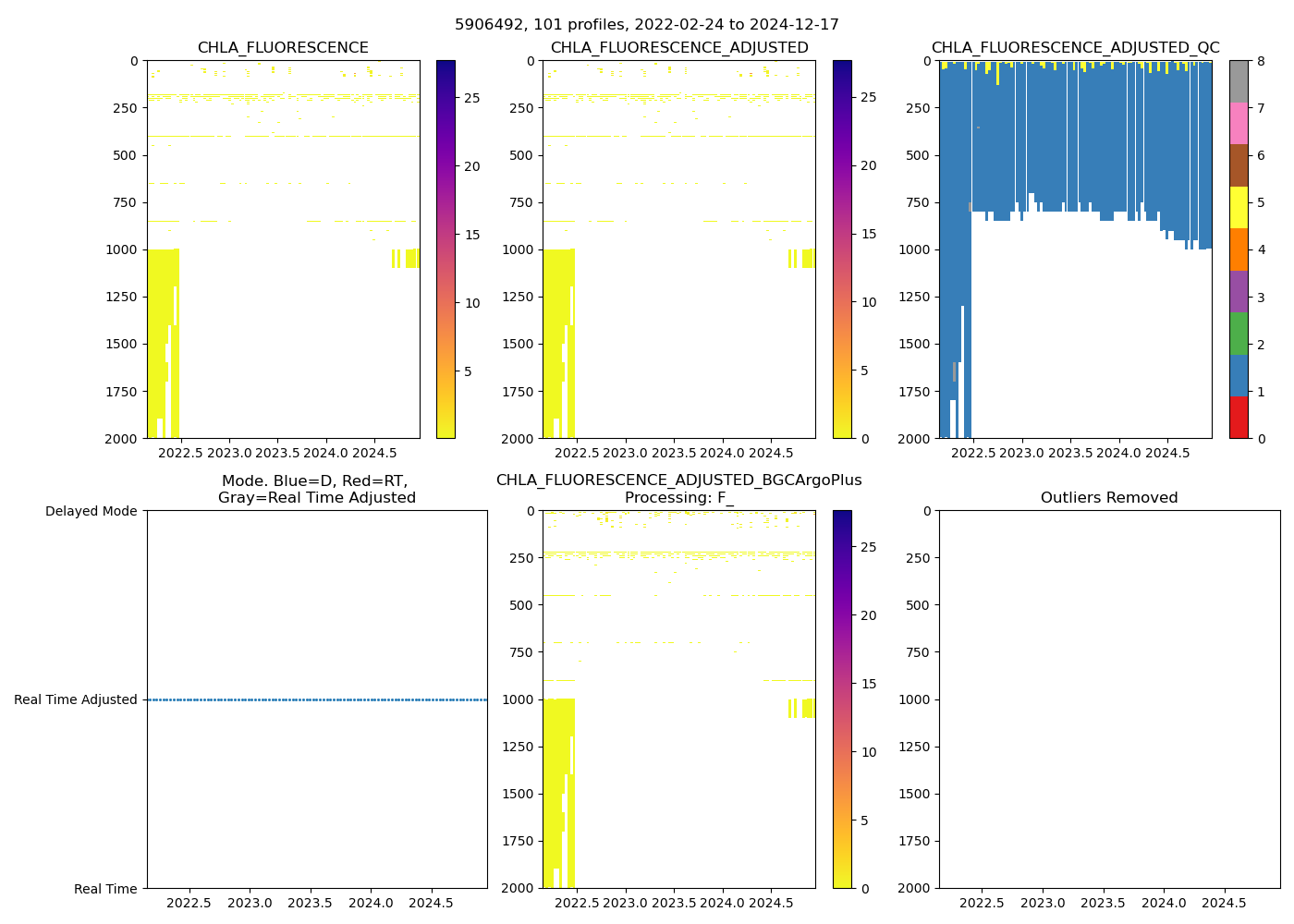Click the blue dotted line in Mode plot
This screenshot has width=1294, height=924.
(317, 699)
